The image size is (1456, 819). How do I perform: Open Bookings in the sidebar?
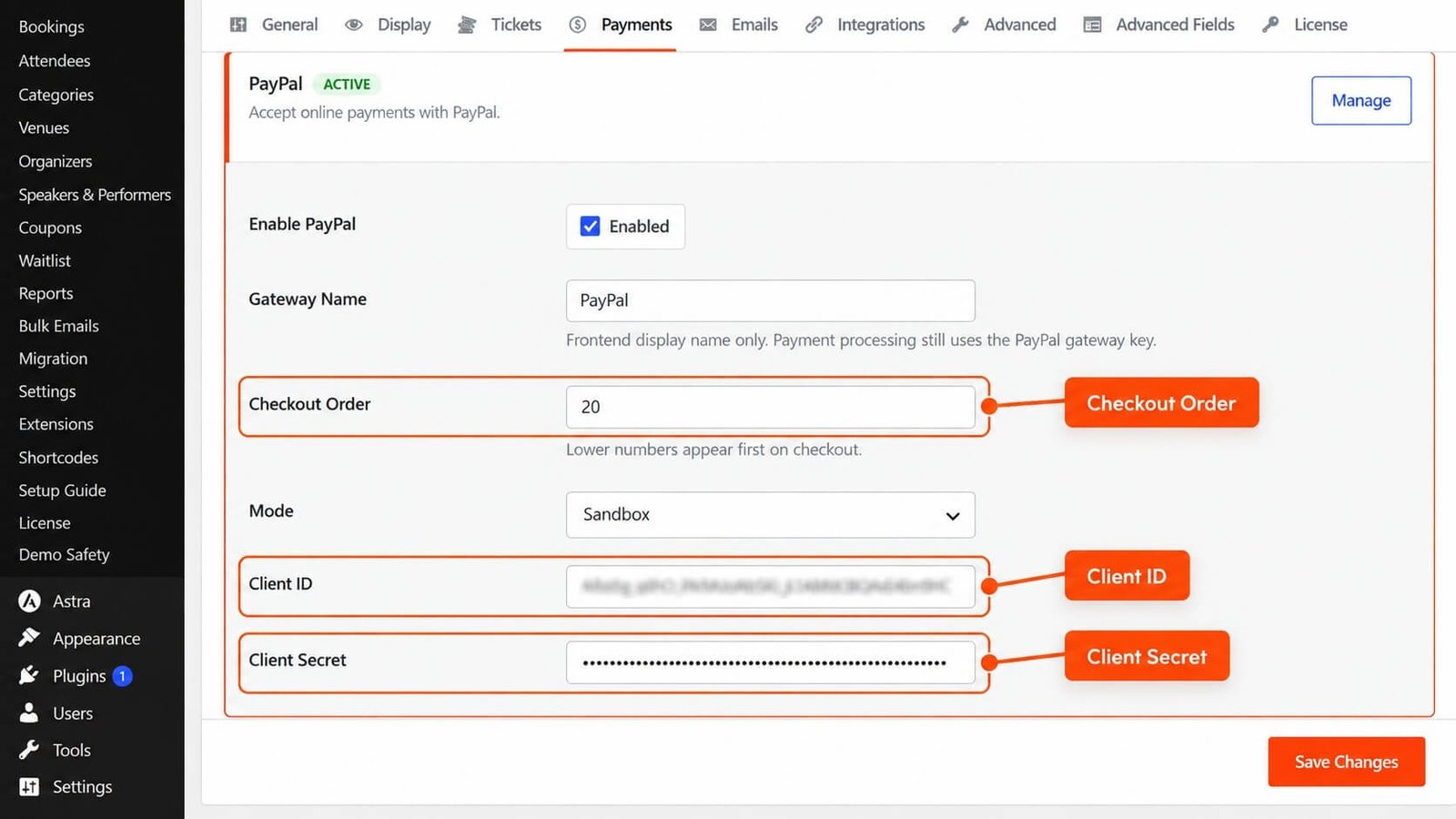(51, 26)
